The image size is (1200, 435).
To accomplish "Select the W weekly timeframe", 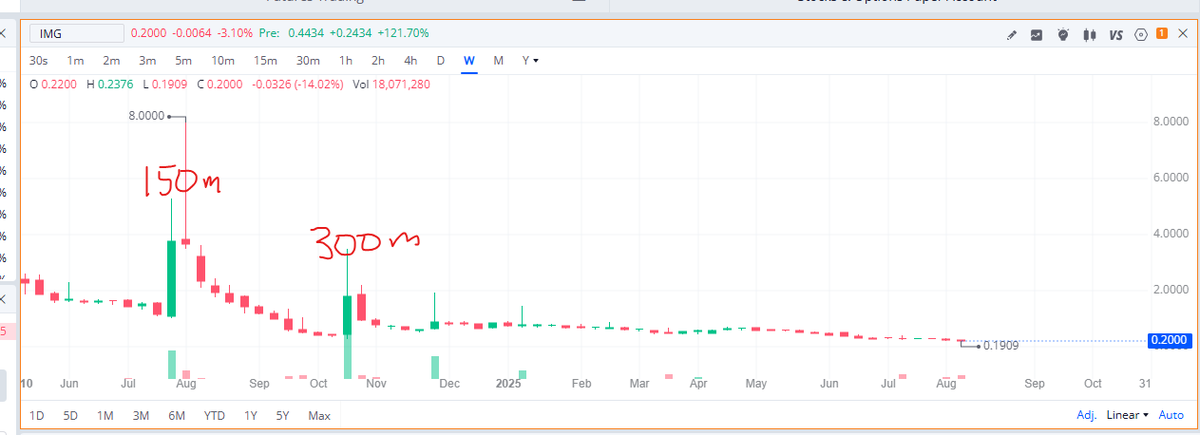I will [x=468, y=61].
